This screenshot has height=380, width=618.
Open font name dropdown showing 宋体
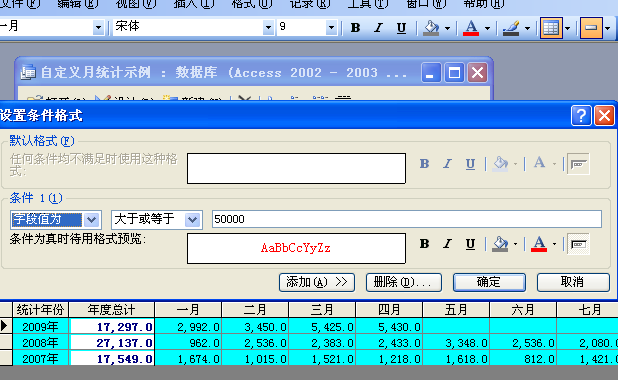point(268,28)
